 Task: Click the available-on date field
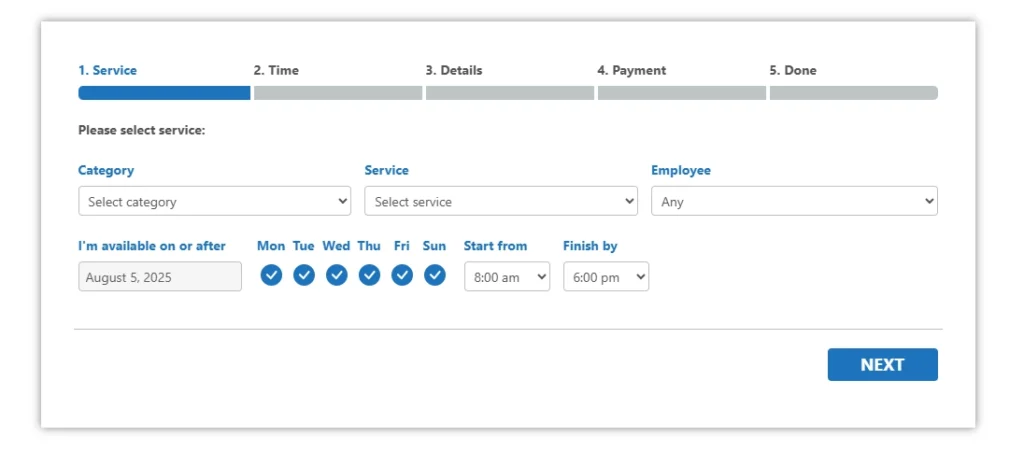coord(160,277)
